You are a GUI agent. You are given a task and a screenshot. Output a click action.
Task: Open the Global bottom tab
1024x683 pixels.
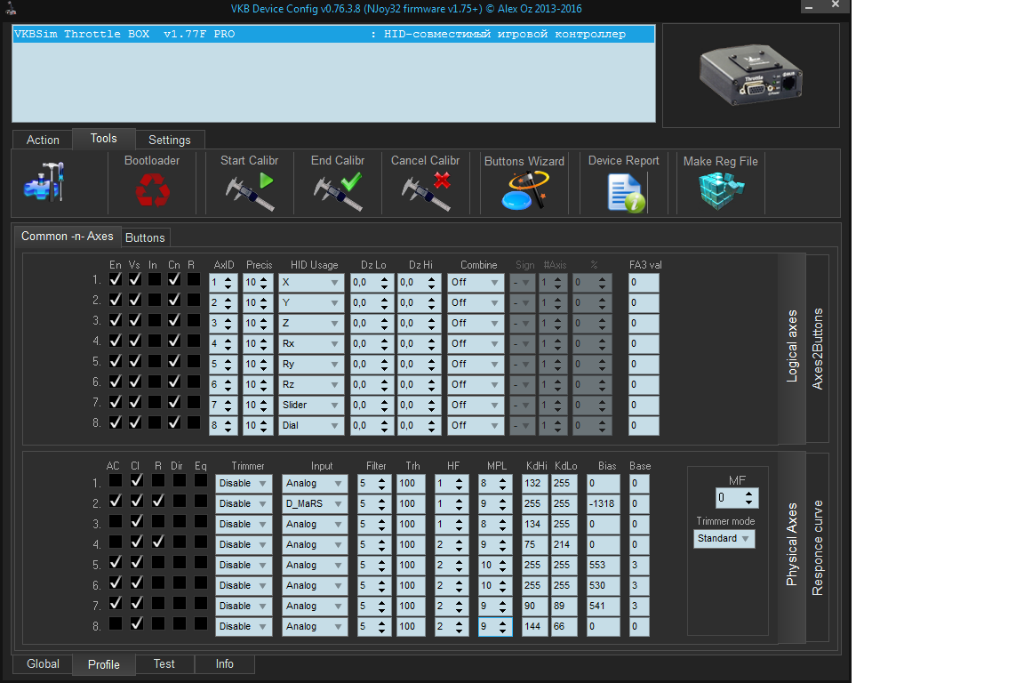[42, 663]
